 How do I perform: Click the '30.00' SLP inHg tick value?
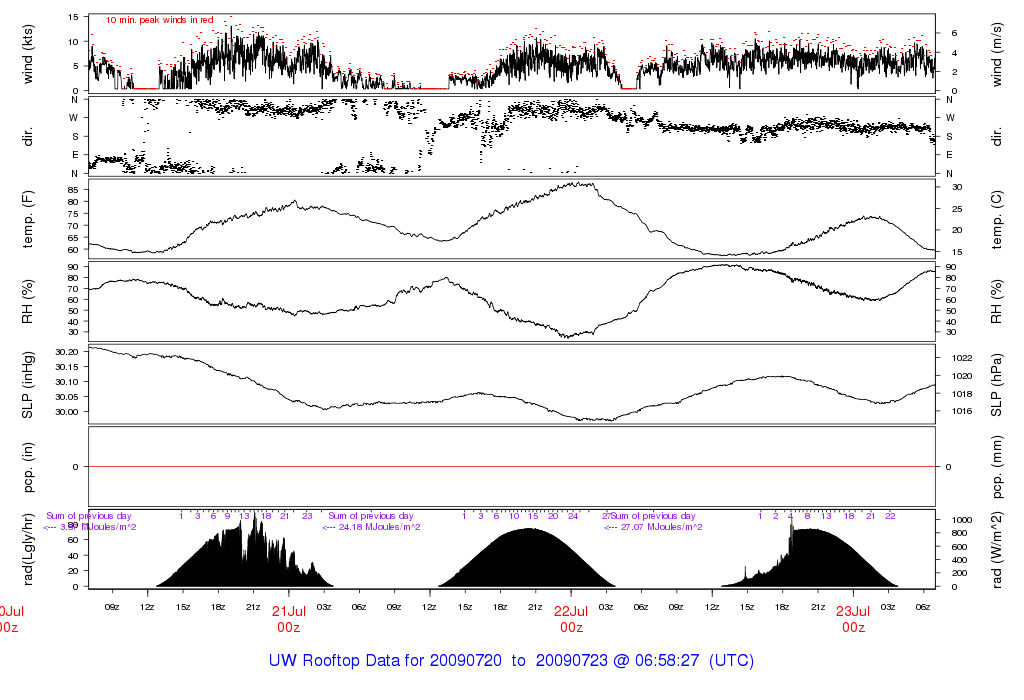pyautogui.click(x=67, y=412)
